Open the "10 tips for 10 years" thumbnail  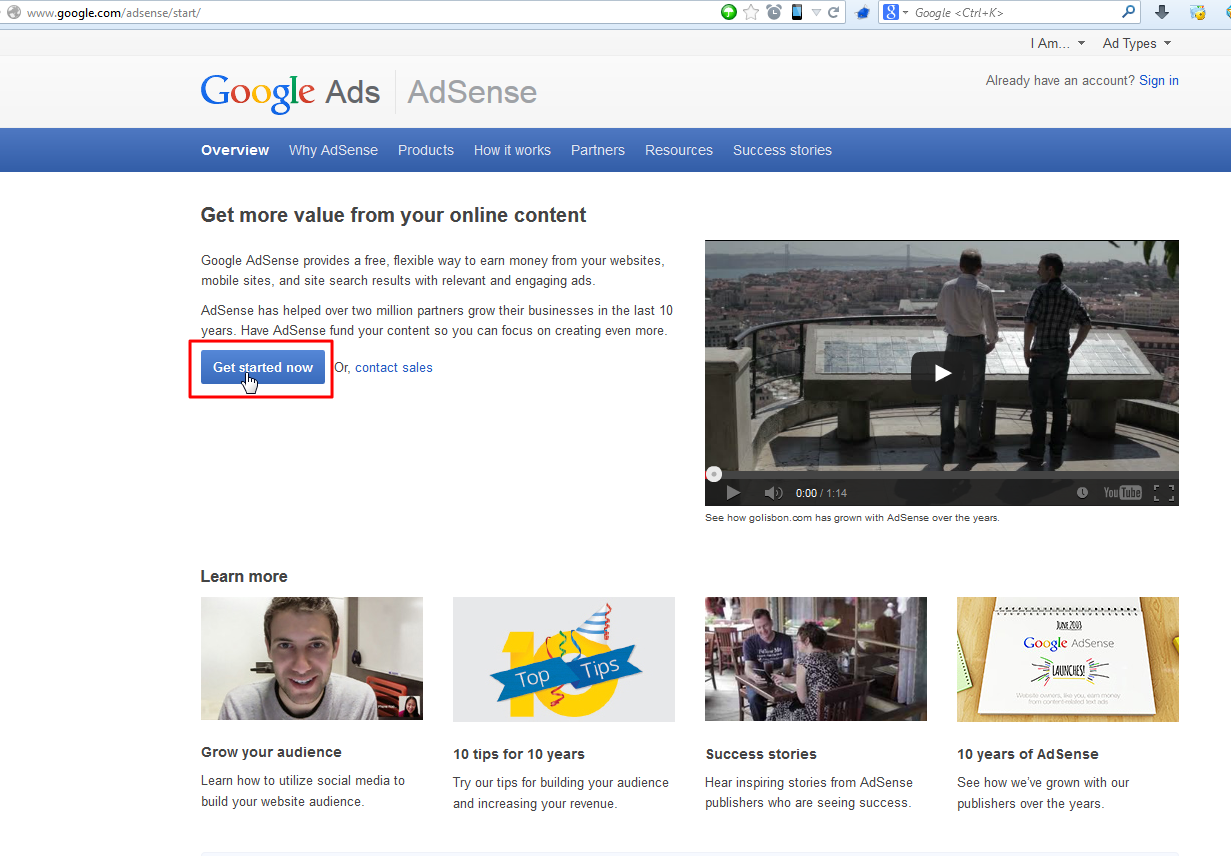[x=564, y=659]
